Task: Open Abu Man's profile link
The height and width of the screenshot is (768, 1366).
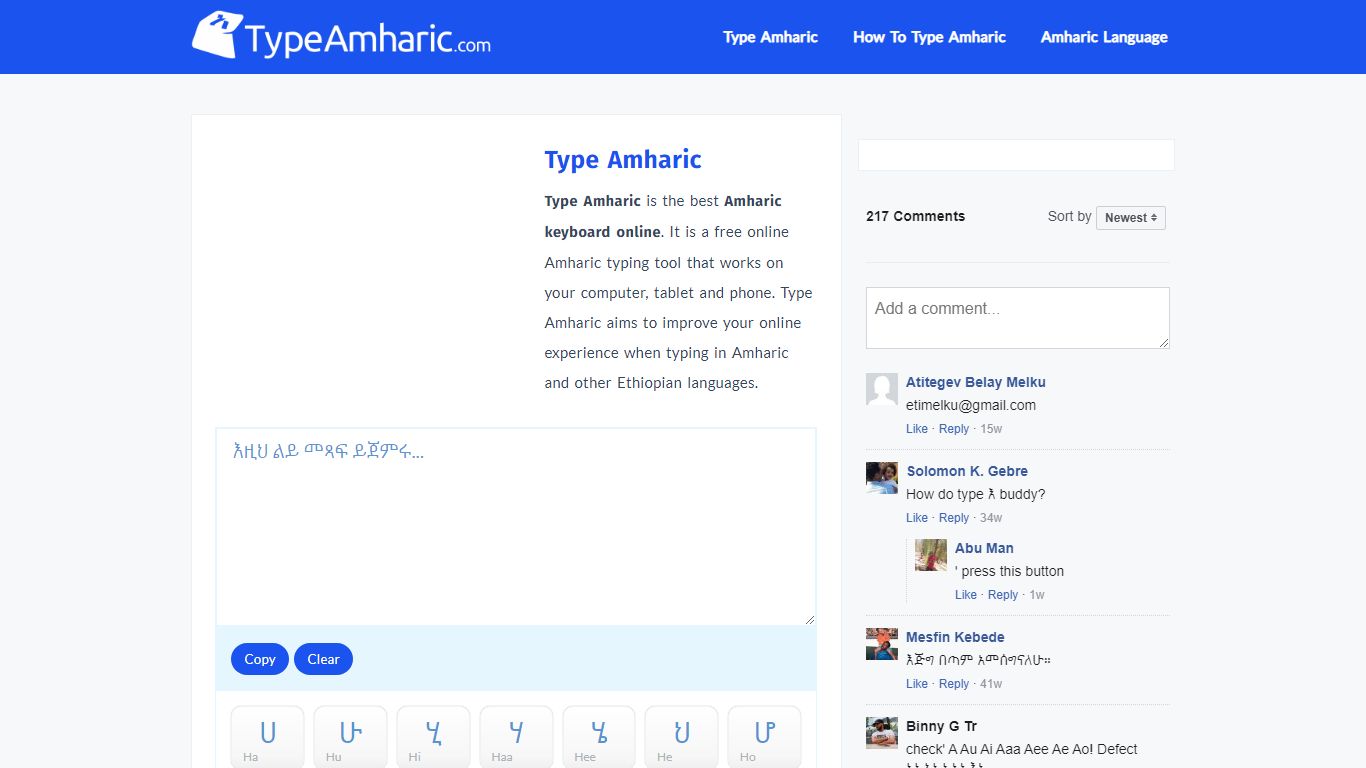Action: [984, 548]
